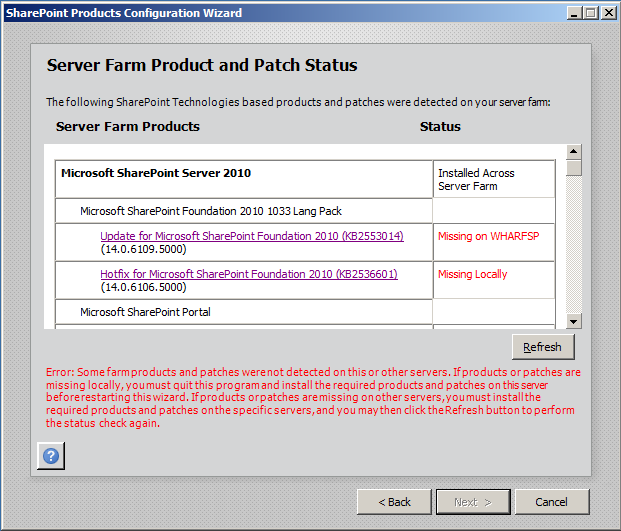Click the 'Installed Across Server Farm' status
This screenshot has height=531, width=621.
click(x=476, y=180)
